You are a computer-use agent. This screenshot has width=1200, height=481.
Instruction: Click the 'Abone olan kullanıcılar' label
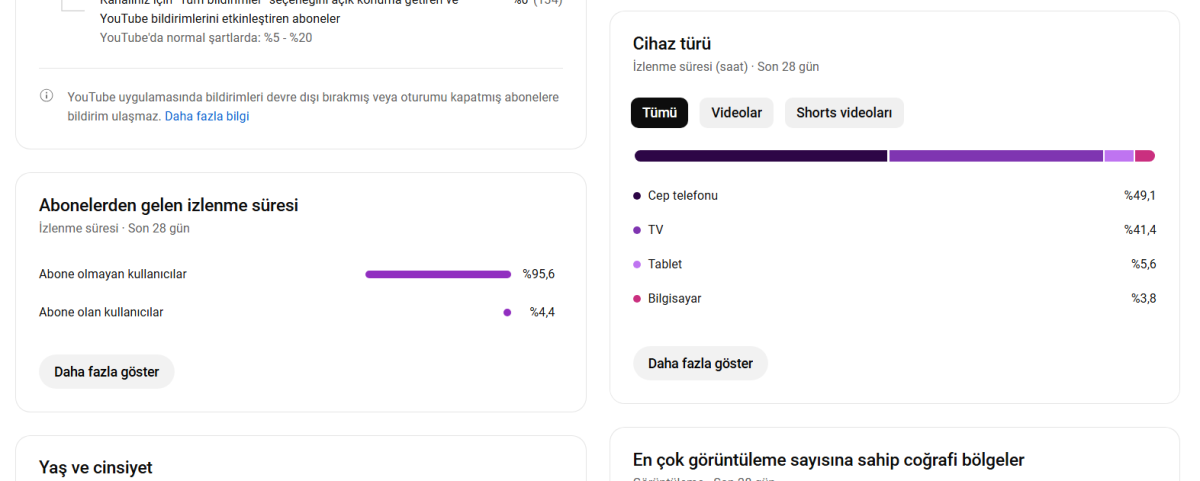[x=101, y=312]
